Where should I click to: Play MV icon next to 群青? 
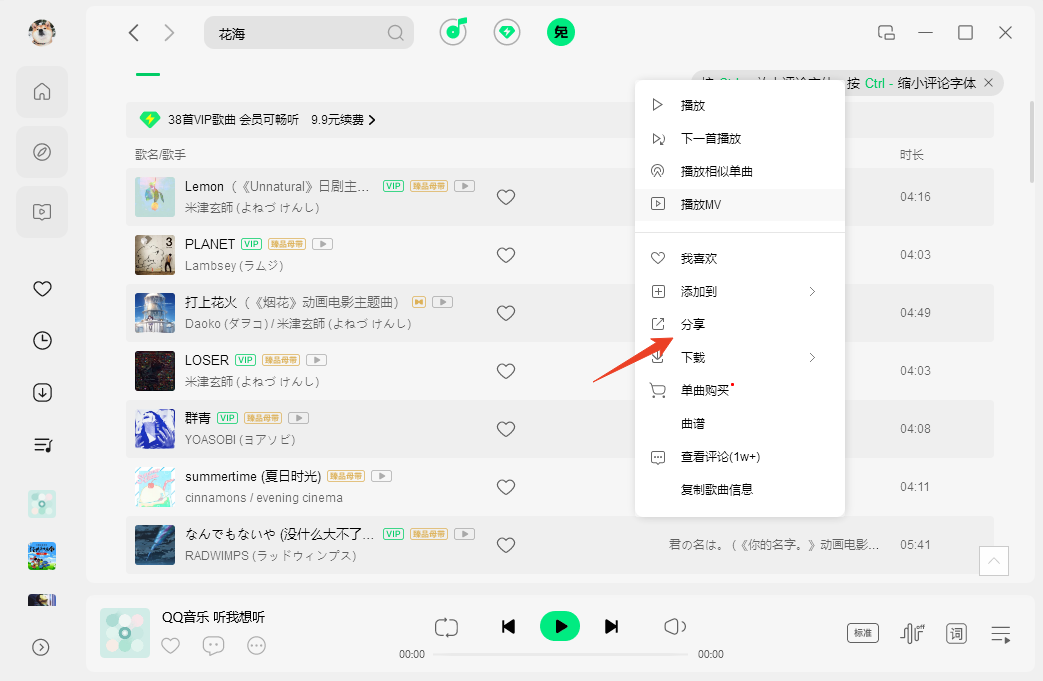[x=299, y=418]
